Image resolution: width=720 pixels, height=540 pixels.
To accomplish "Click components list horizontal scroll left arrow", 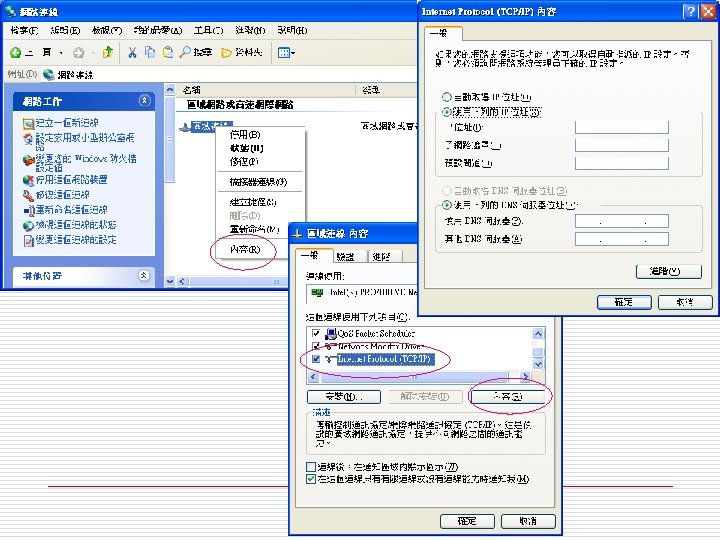I will 313,377.
